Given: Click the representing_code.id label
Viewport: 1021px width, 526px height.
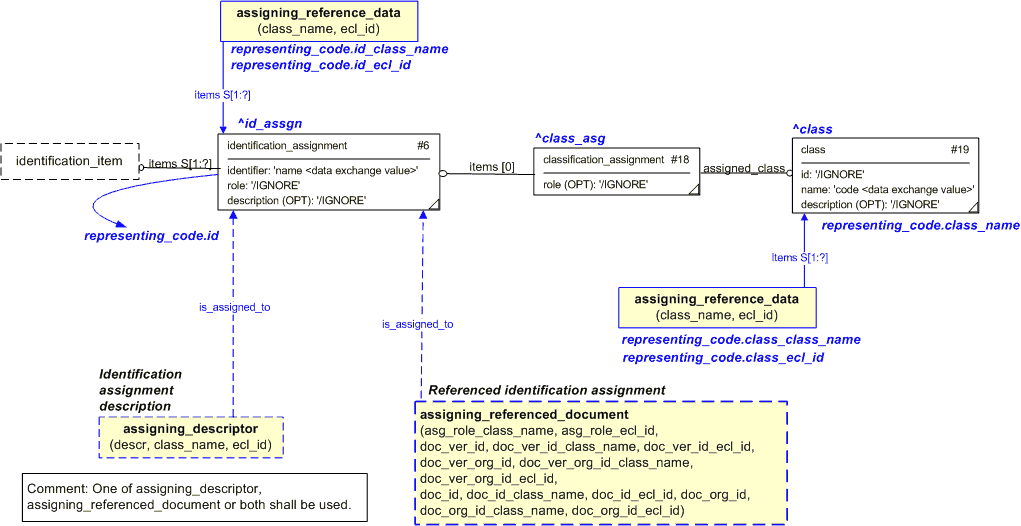Looking at the screenshot, I should [x=151, y=236].
